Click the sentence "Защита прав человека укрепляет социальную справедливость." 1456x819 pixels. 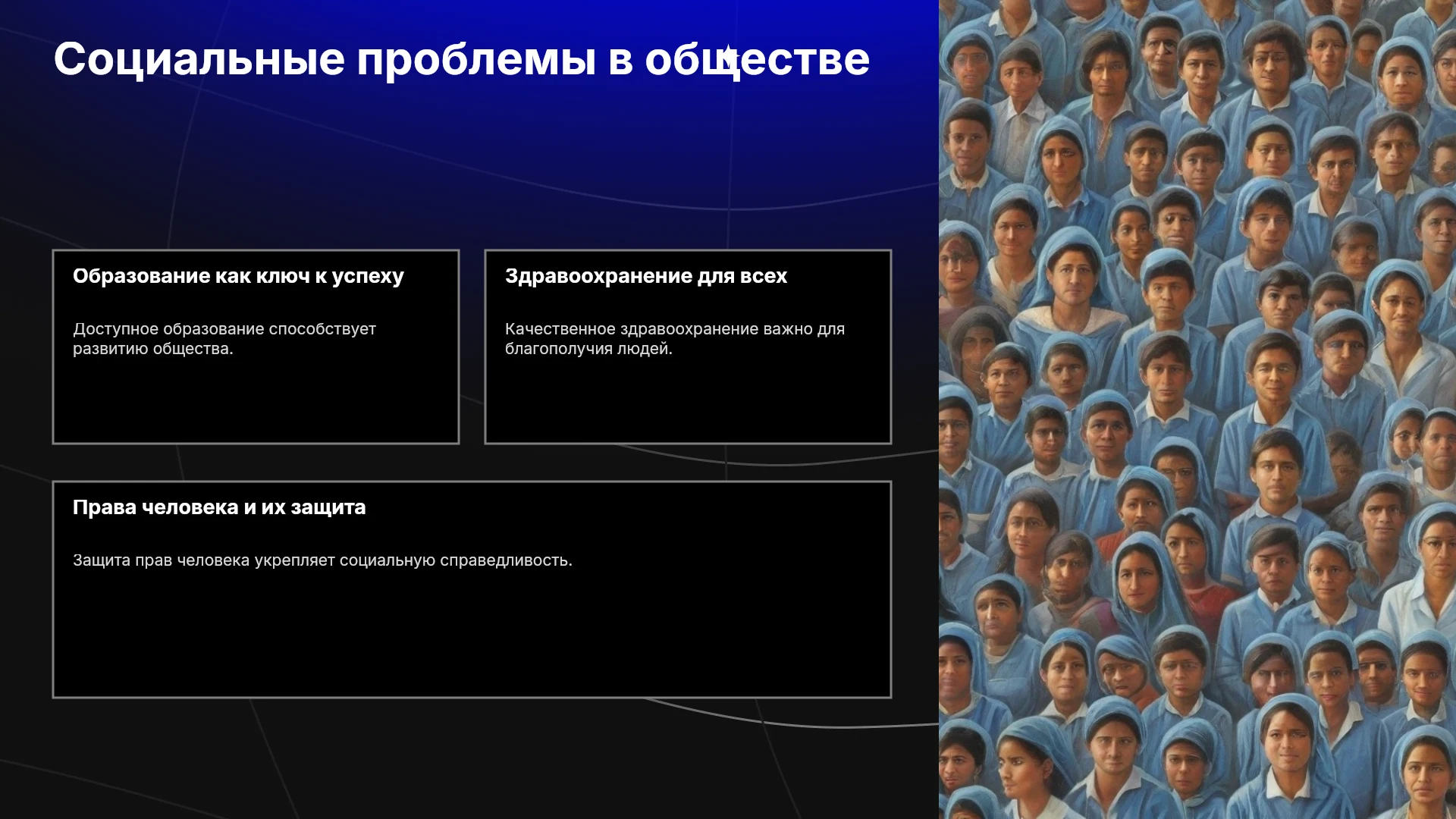[x=322, y=560]
